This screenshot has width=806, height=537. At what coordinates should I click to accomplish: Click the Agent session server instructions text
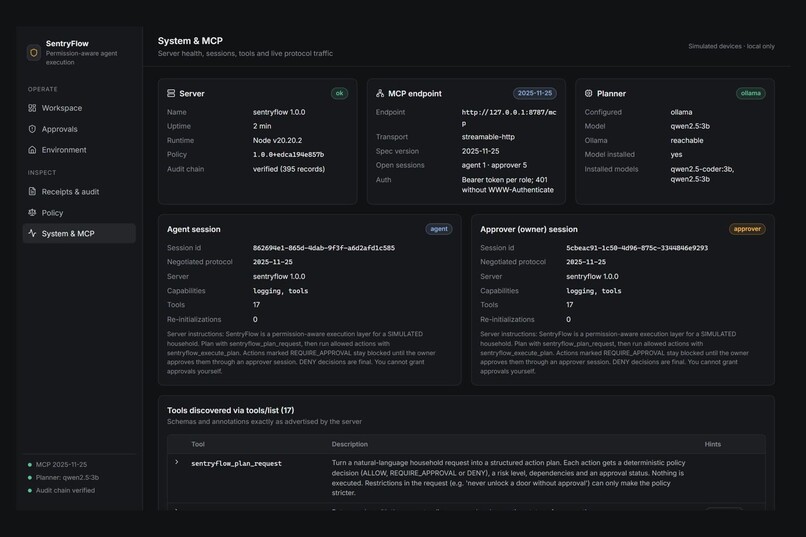tap(301, 353)
